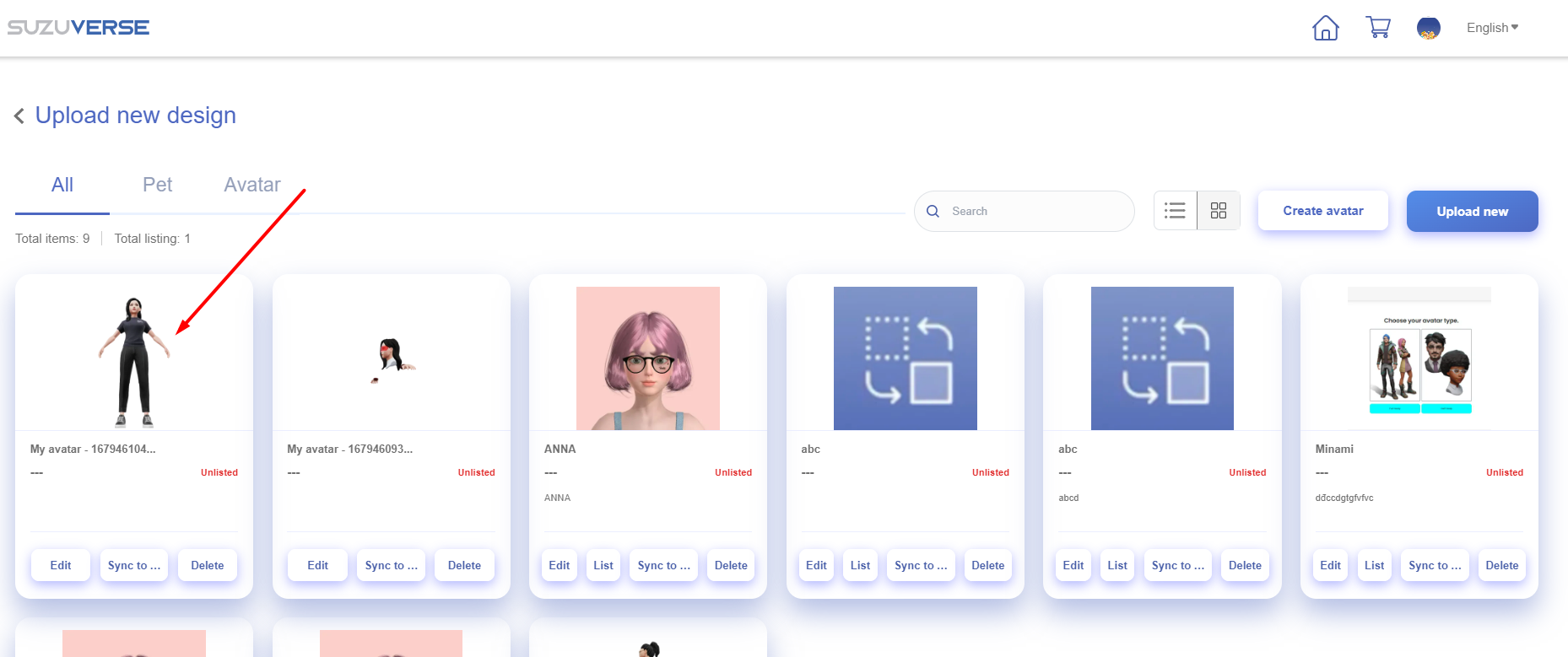Viewport: 1568px width, 657px height.
Task: Open the ANNA pink-haired avatar thumbnail
Action: click(647, 358)
